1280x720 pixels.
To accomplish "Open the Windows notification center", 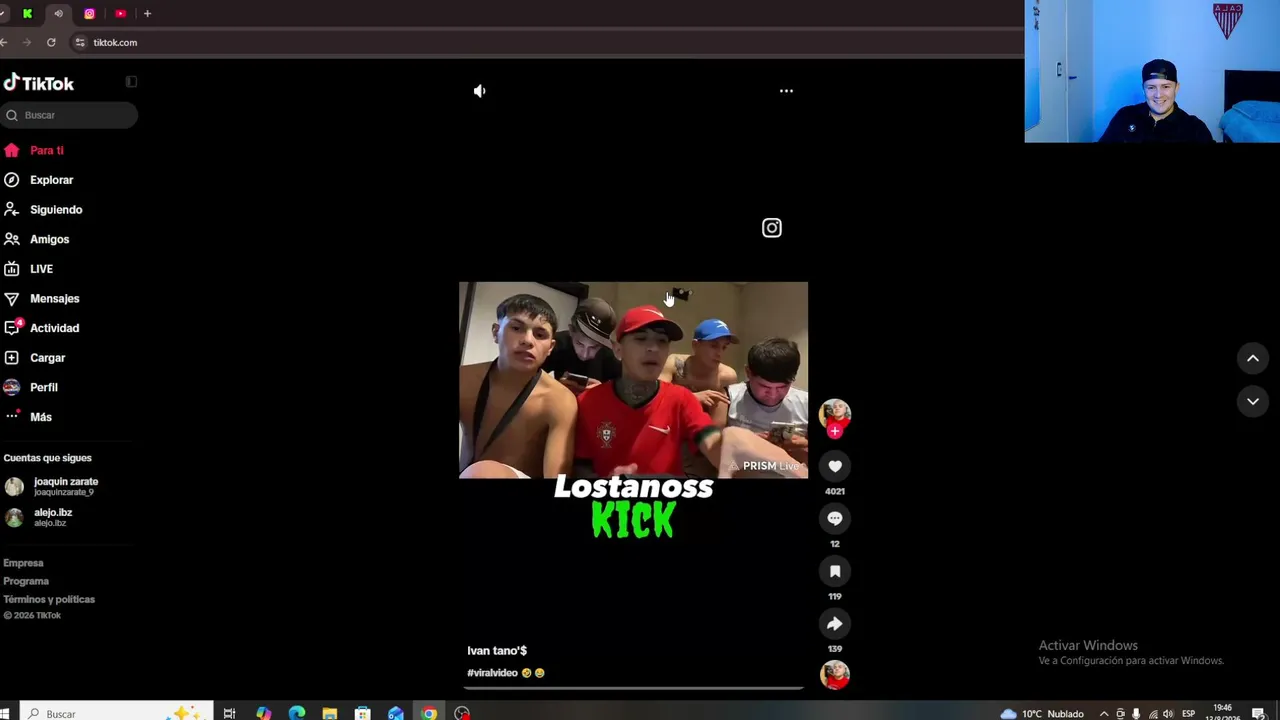I will 1258,714.
